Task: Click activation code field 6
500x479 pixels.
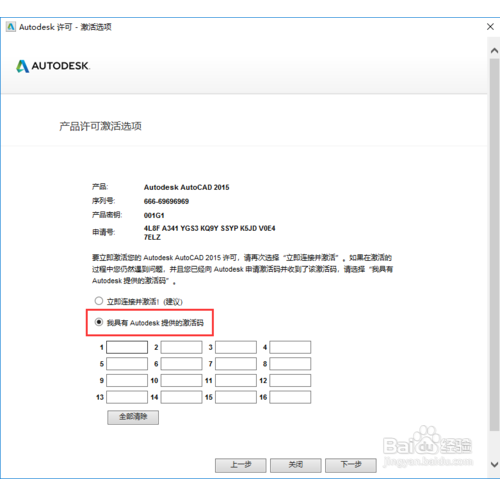Action: click(x=181, y=364)
